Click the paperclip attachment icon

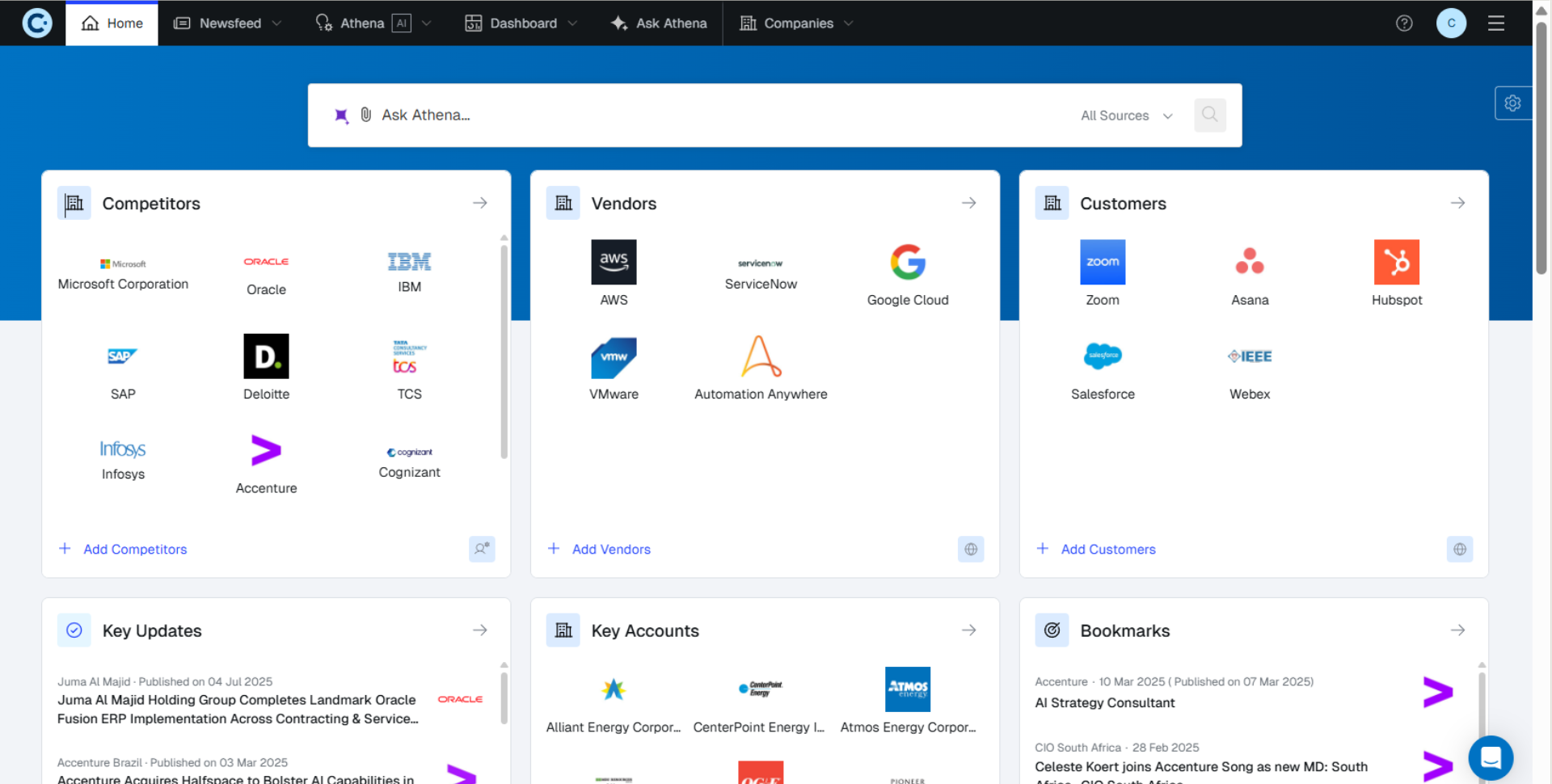click(366, 115)
